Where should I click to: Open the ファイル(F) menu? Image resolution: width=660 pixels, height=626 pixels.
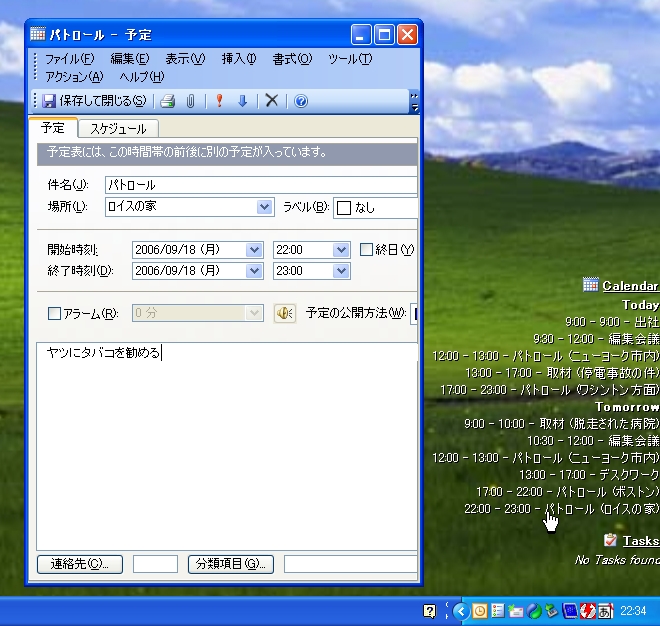point(69,59)
